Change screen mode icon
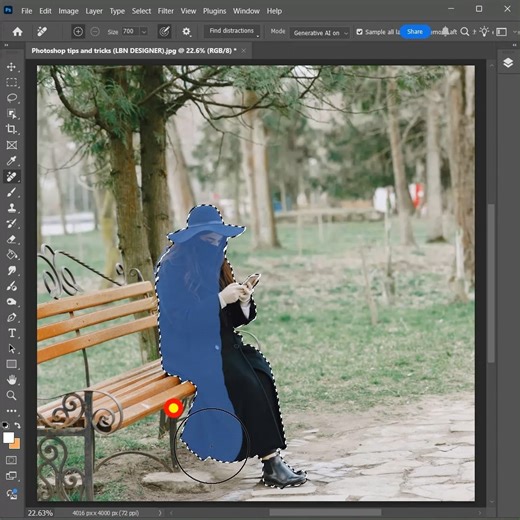Viewport: 520px width, 520px height. pyautogui.click(x=11, y=476)
